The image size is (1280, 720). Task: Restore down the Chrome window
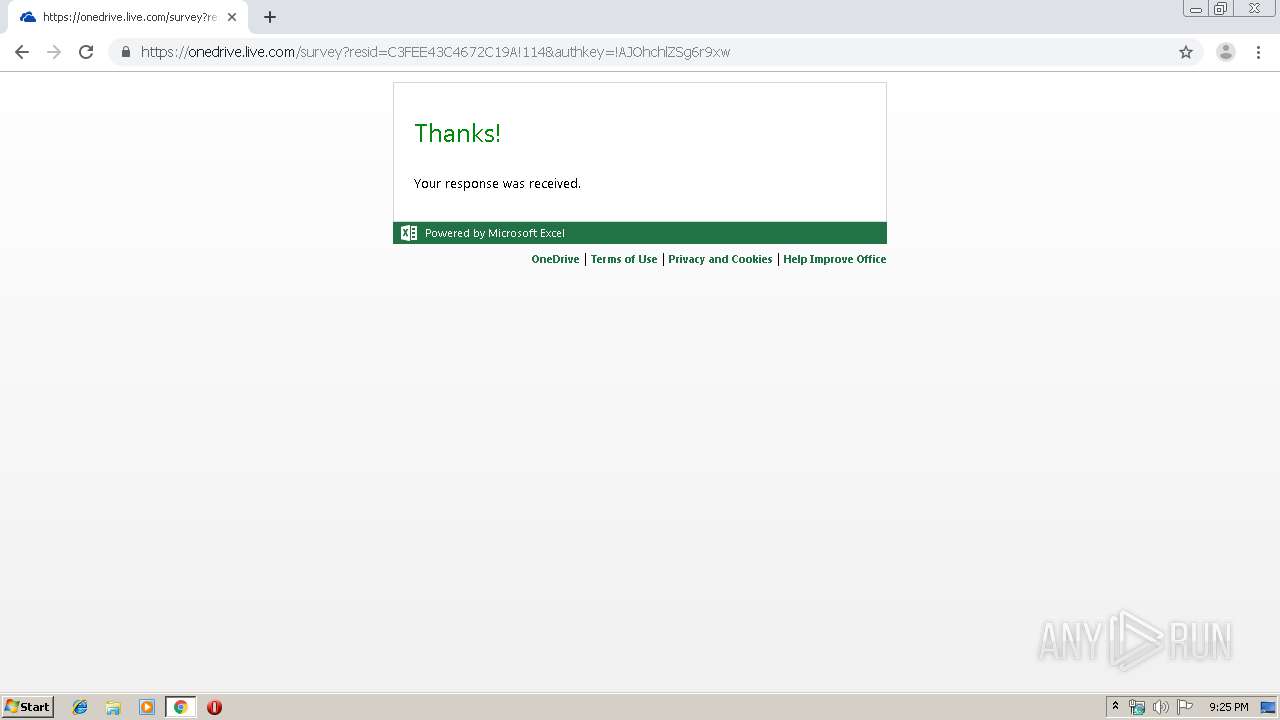(1221, 9)
